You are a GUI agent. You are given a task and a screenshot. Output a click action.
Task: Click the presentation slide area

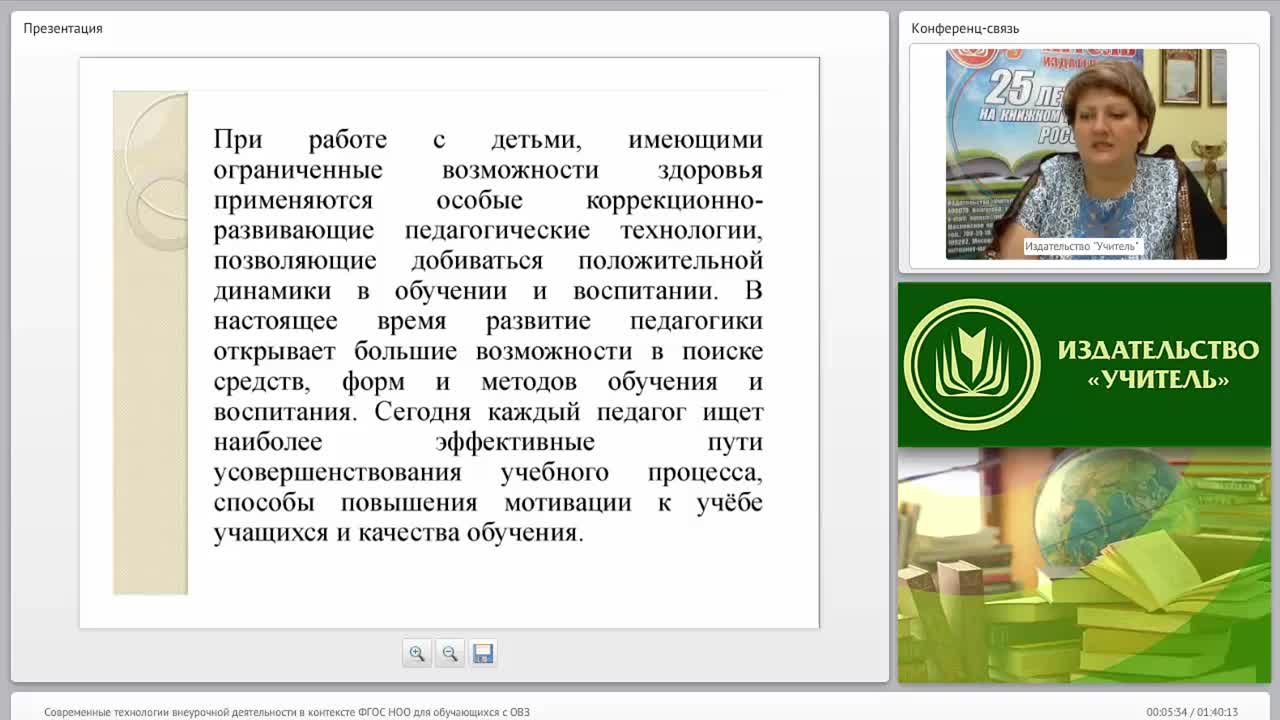coord(449,343)
